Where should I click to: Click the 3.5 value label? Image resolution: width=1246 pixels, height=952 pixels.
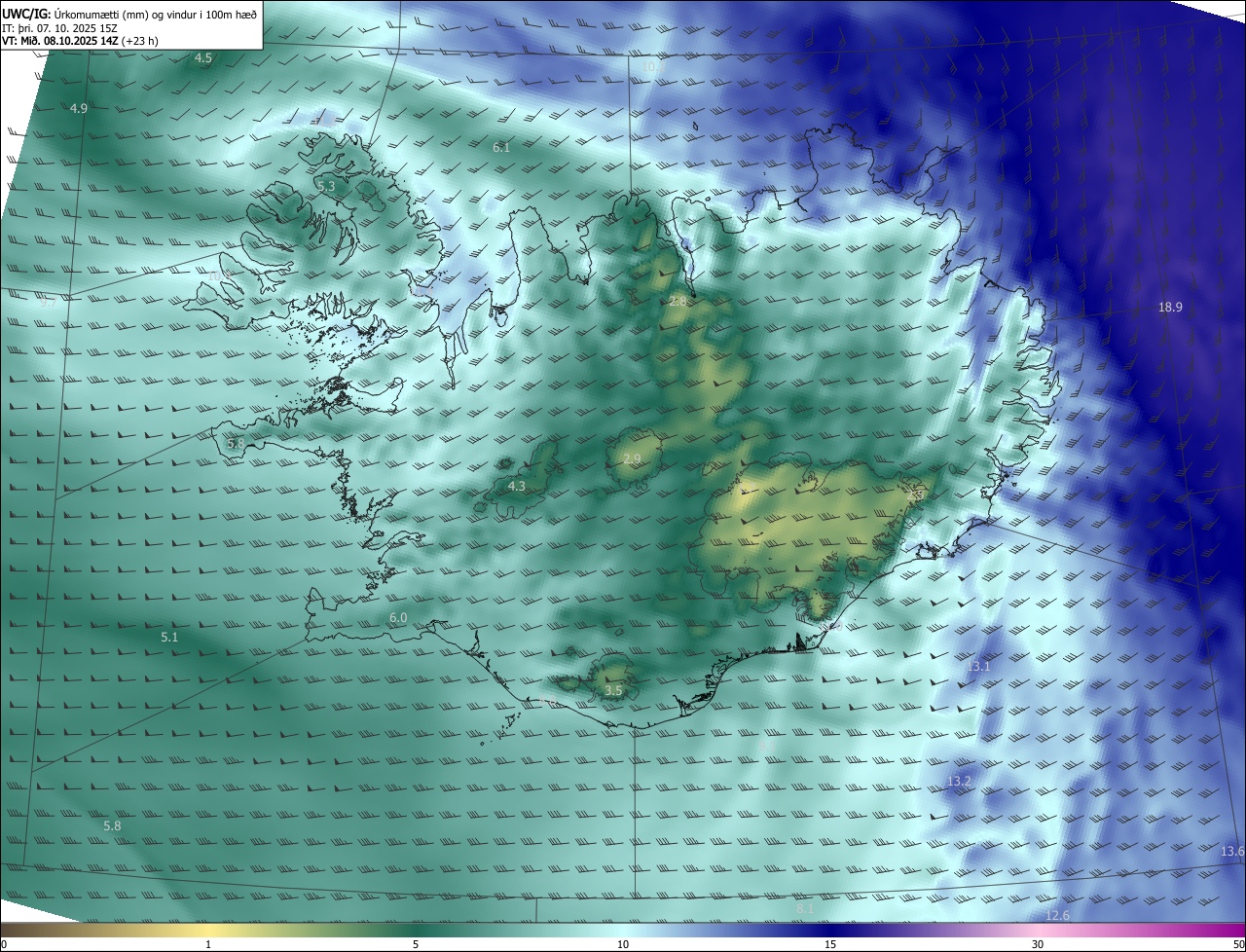tap(613, 691)
